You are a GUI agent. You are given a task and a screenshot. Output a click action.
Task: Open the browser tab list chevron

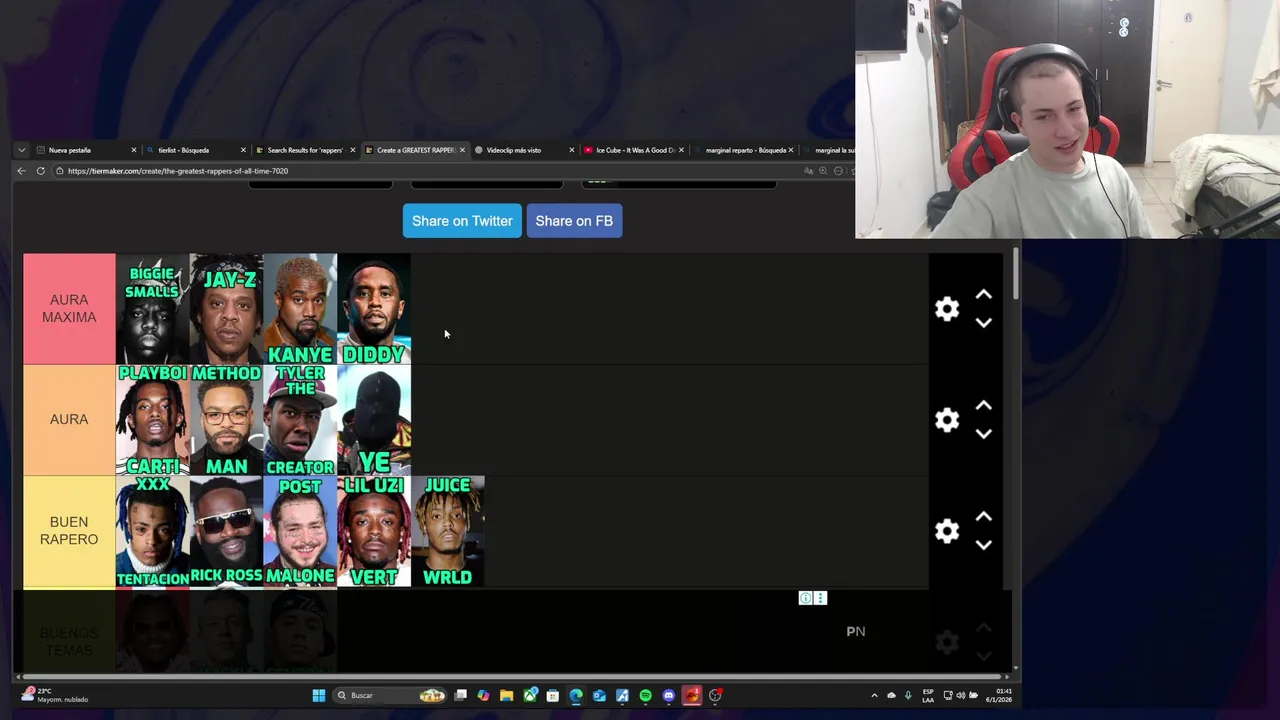21,150
